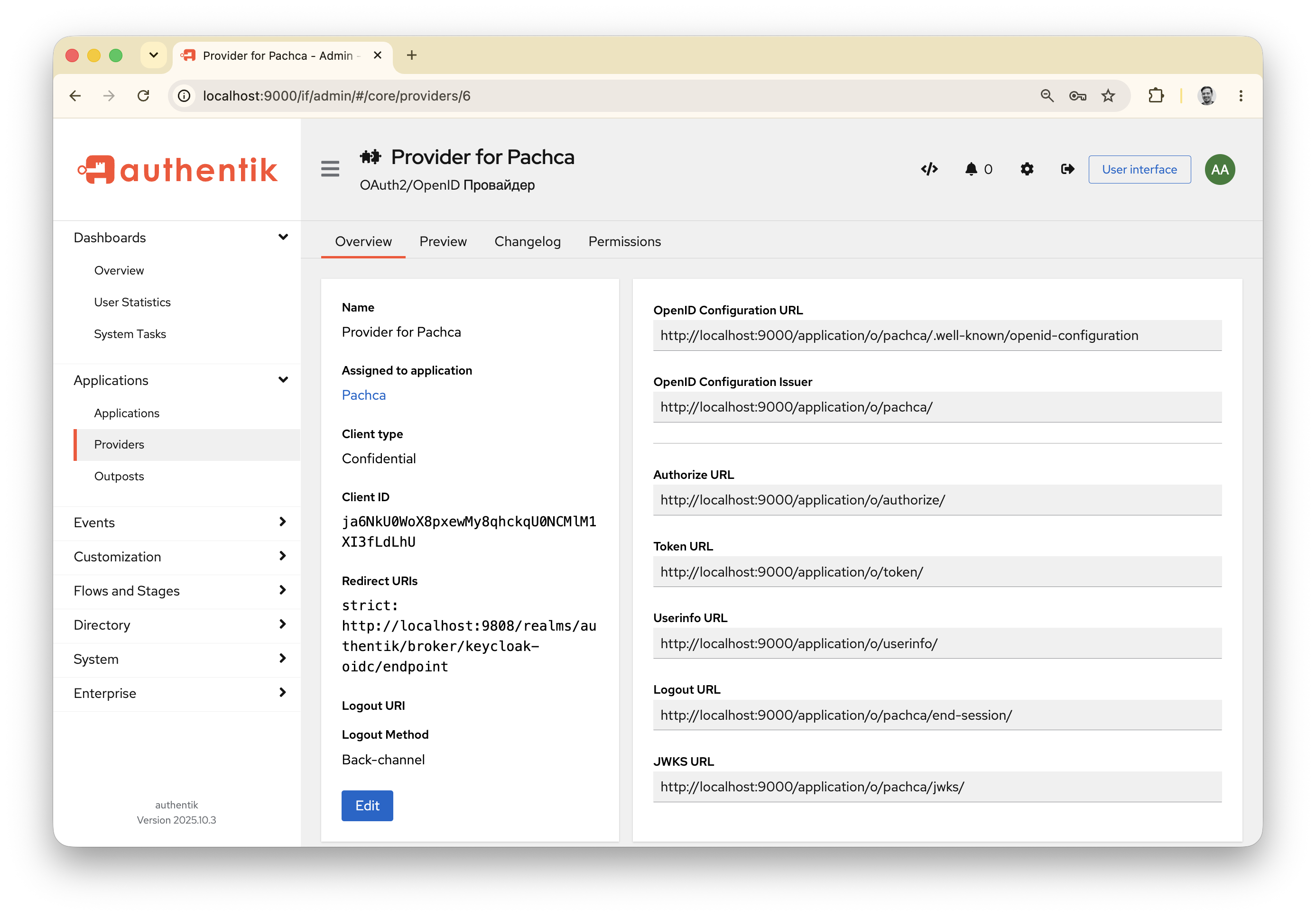Switch to the Preview tab

443,241
